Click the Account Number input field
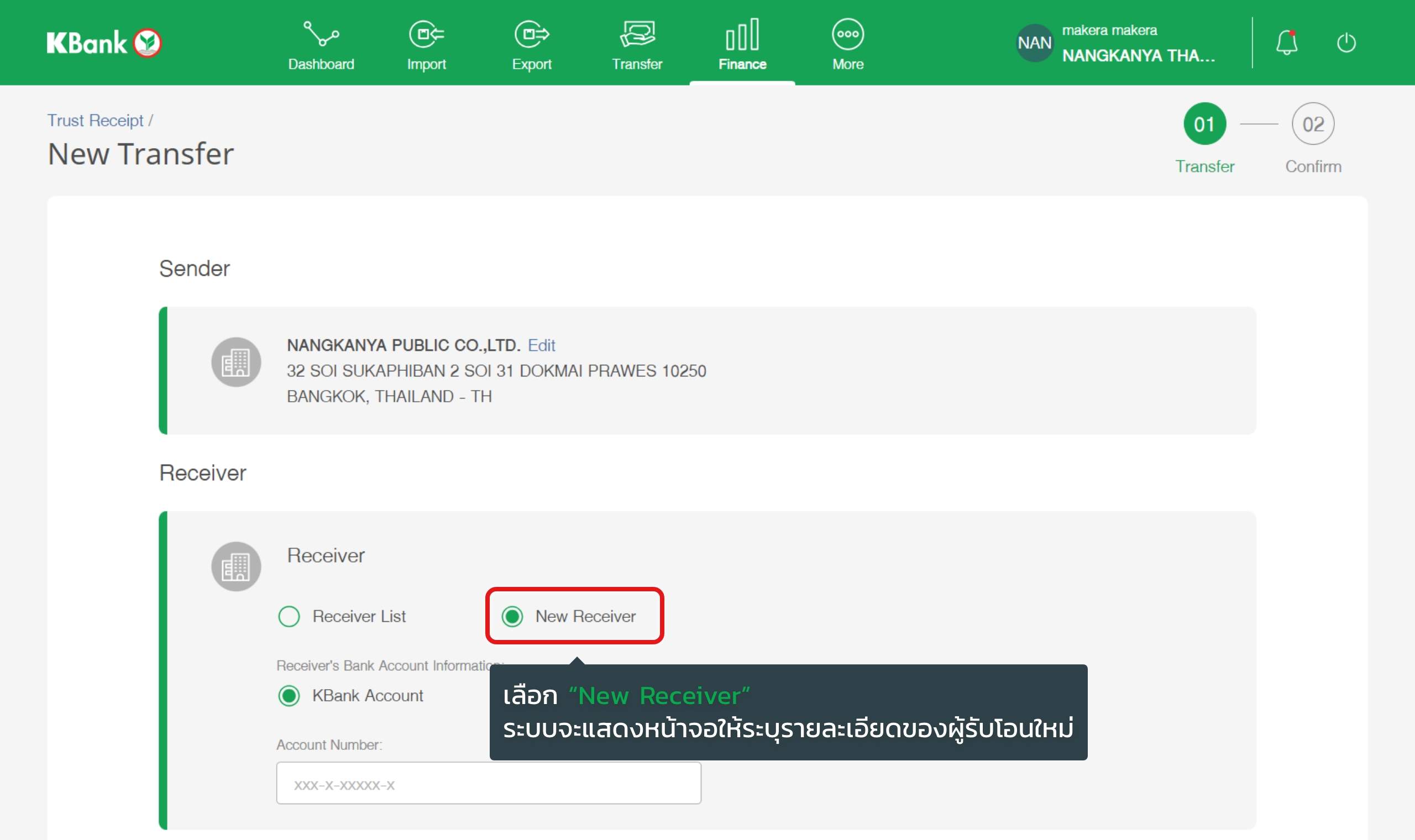This screenshot has width=1415, height=840. tap(488, 784)
